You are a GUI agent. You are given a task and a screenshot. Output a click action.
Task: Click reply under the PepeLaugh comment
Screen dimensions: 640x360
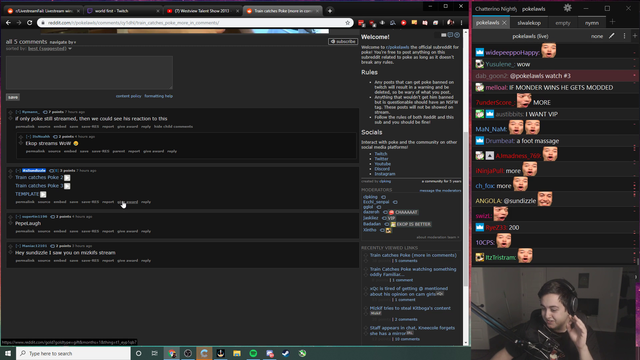146,231
